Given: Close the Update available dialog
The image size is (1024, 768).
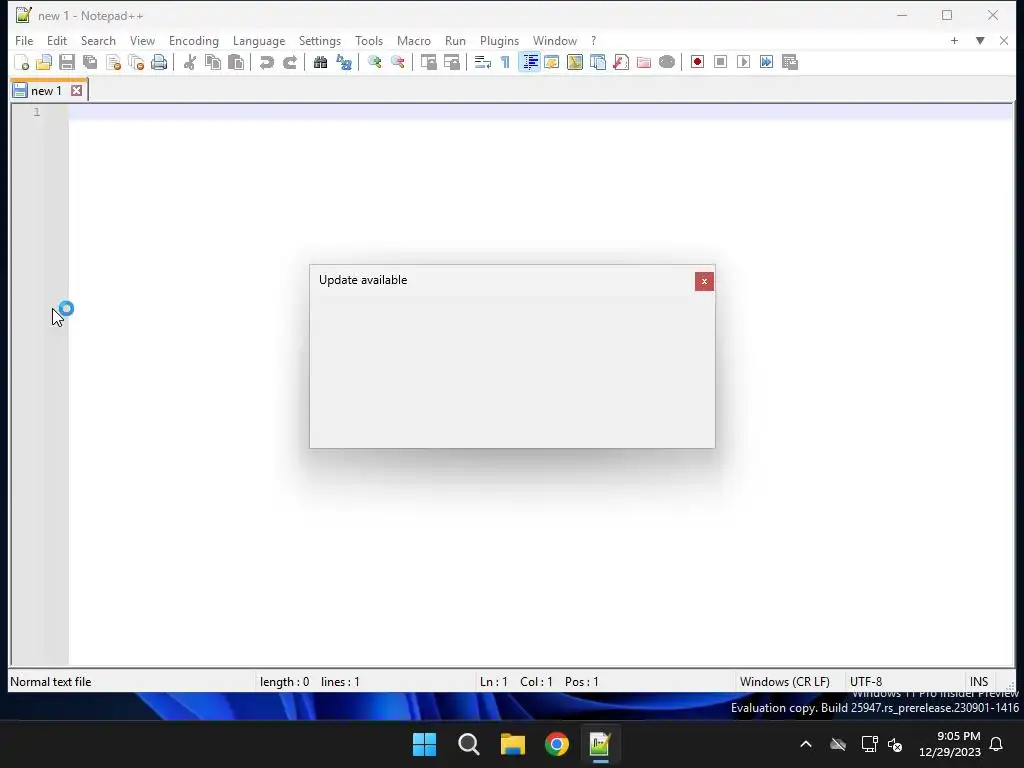Looking at the screenshot, I should tap(704, 281).
